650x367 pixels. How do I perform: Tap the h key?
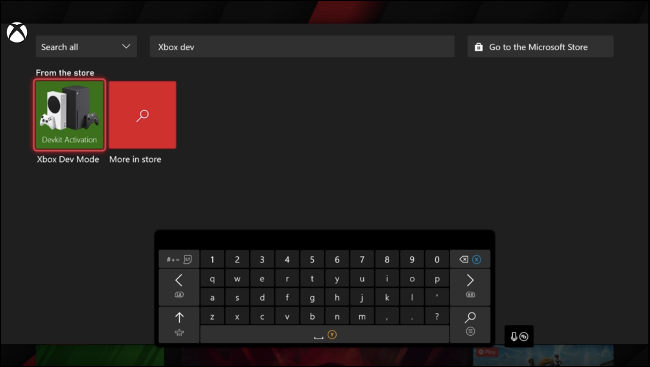tap(337, 297)
